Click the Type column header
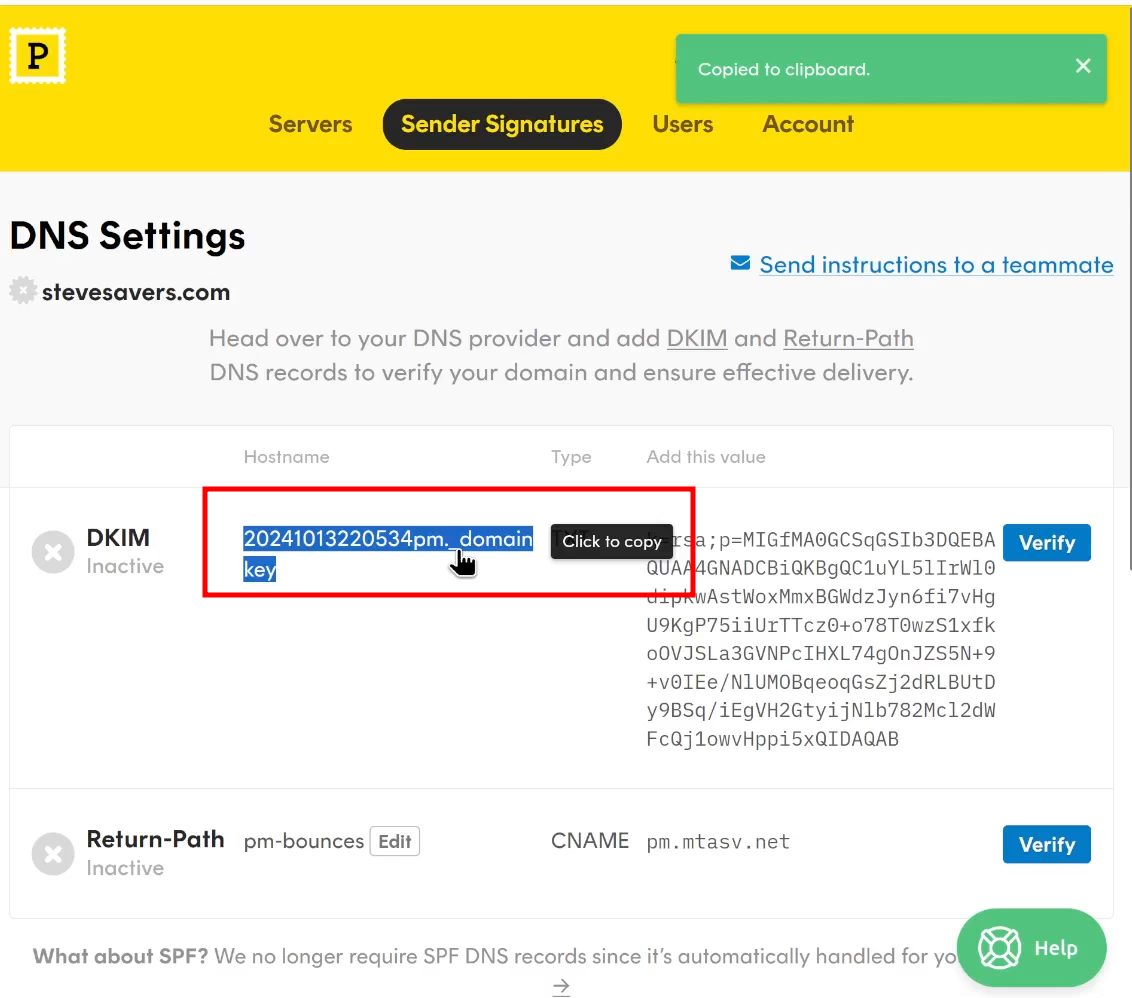This screenshot has width=1132, height=998. tap(571, 457)
